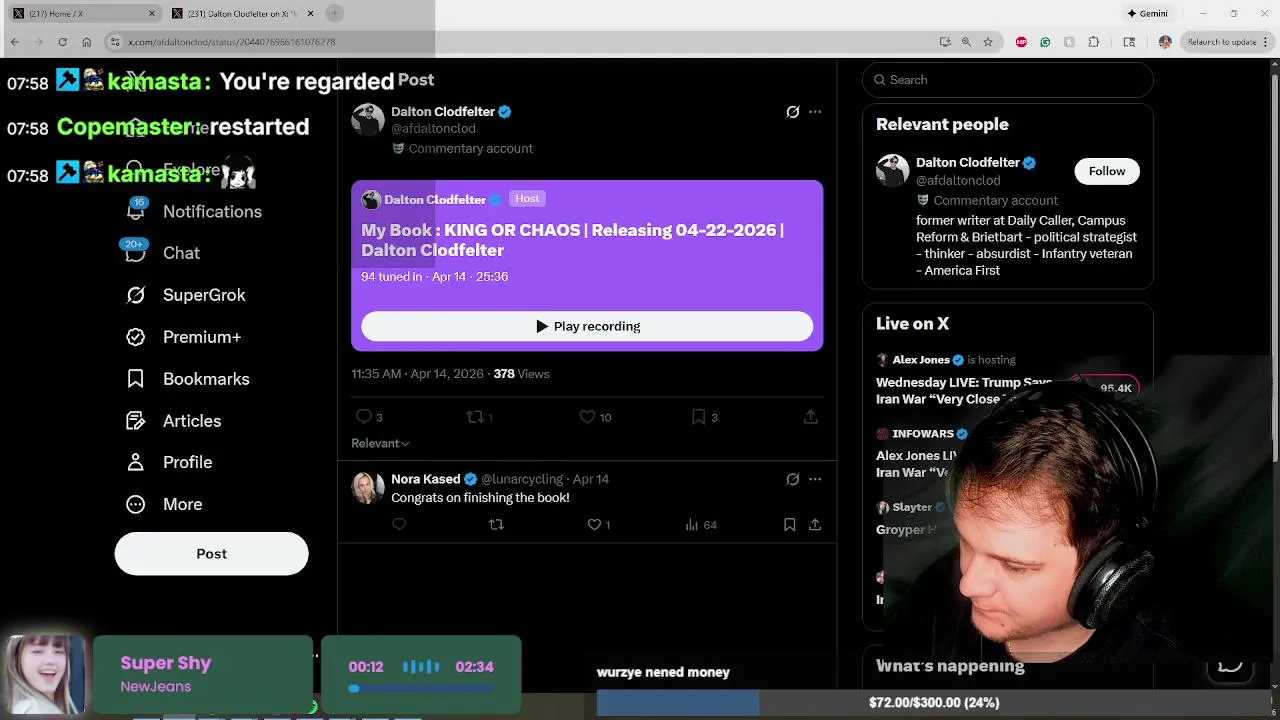Viewport: 1280px width, 720px height.
Task: Click the reply icon with 3 replies
Action: click(364, 416)
